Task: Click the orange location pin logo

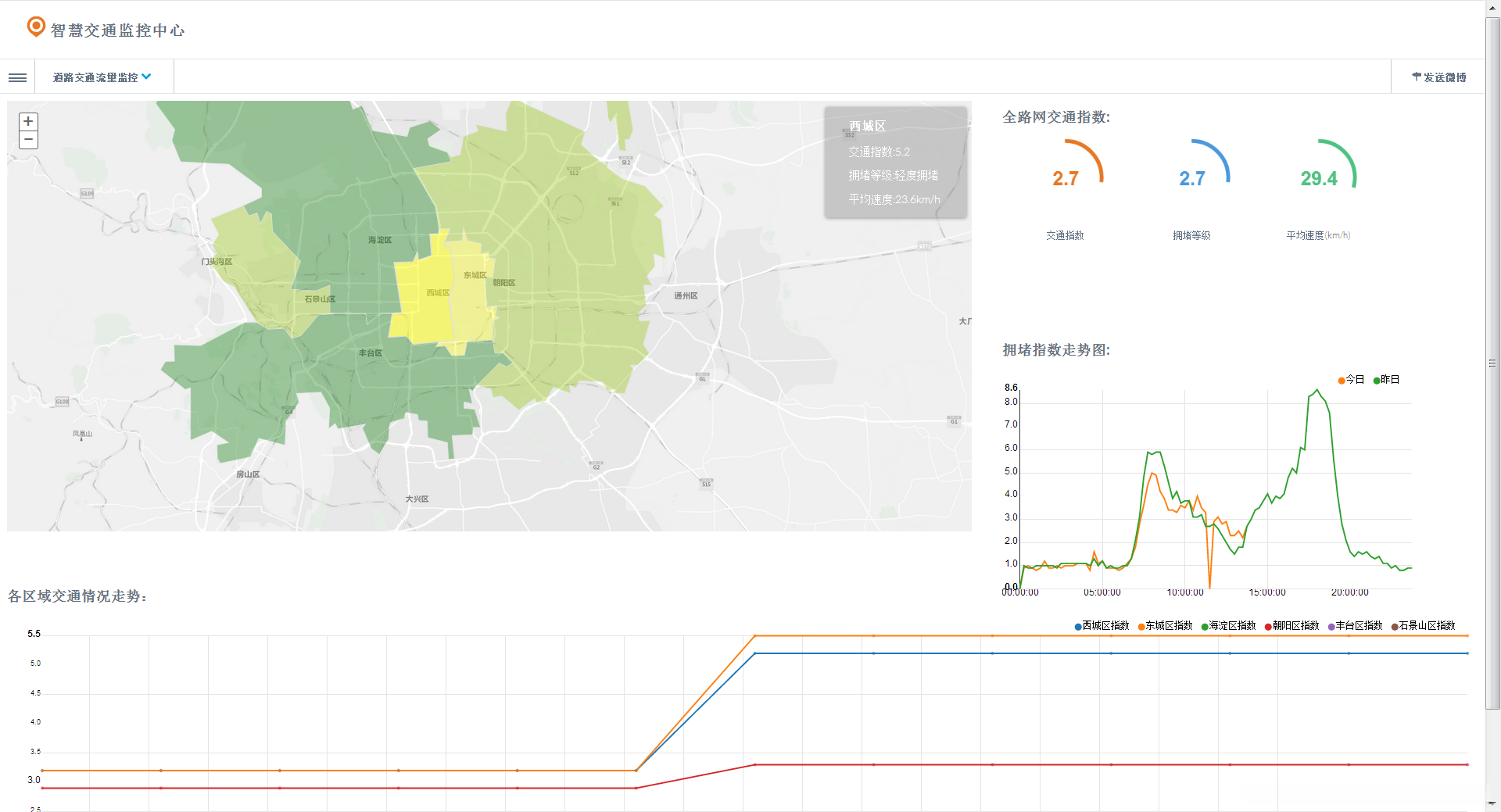Action: [x=36, y=27]
